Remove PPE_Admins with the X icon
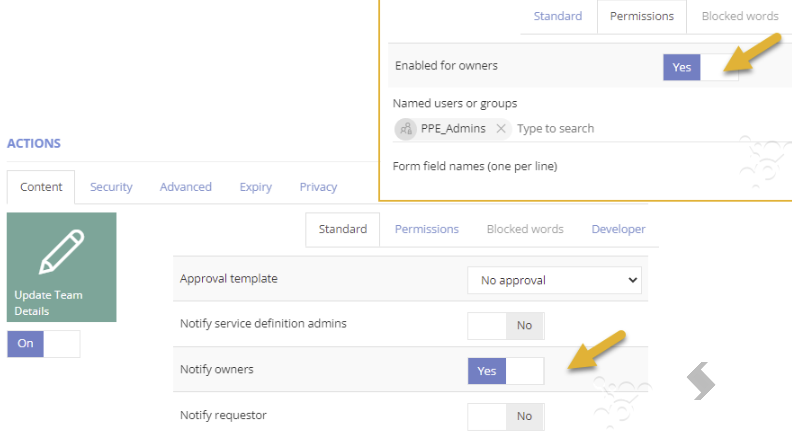792x440 pixels. [501, 129]
